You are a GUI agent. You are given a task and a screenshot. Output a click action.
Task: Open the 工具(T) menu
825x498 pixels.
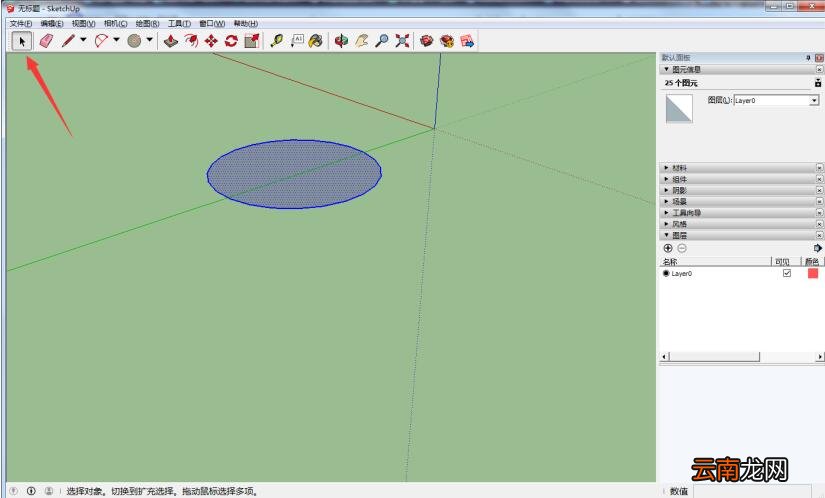(x=179, y=24)
